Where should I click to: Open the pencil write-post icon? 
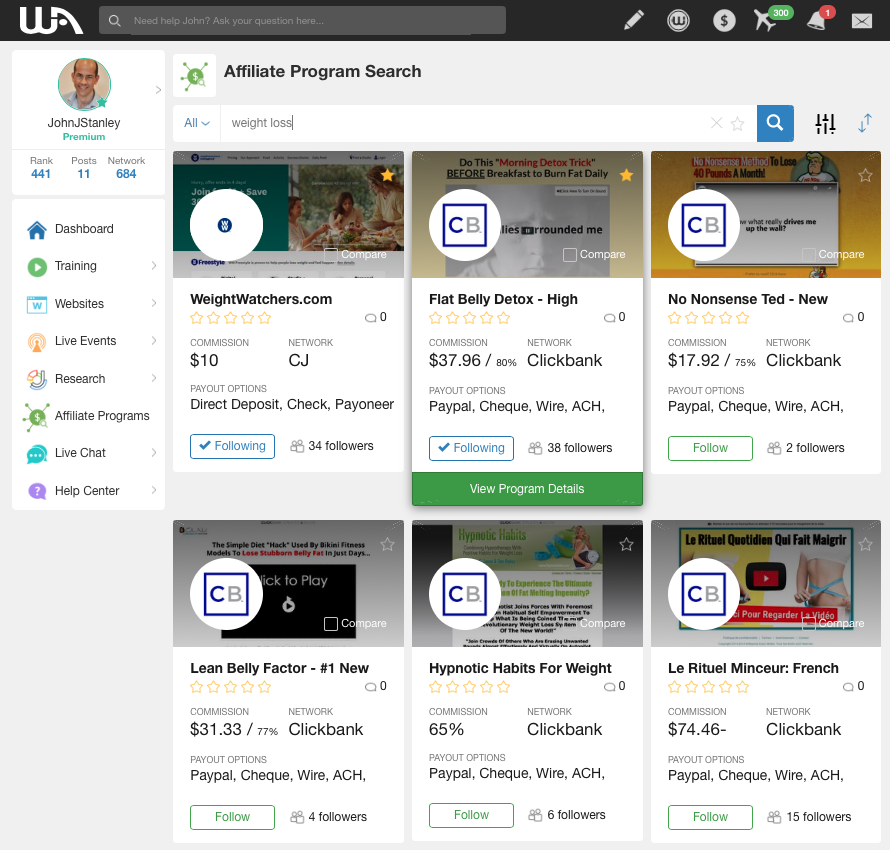(x=633, y=20)
